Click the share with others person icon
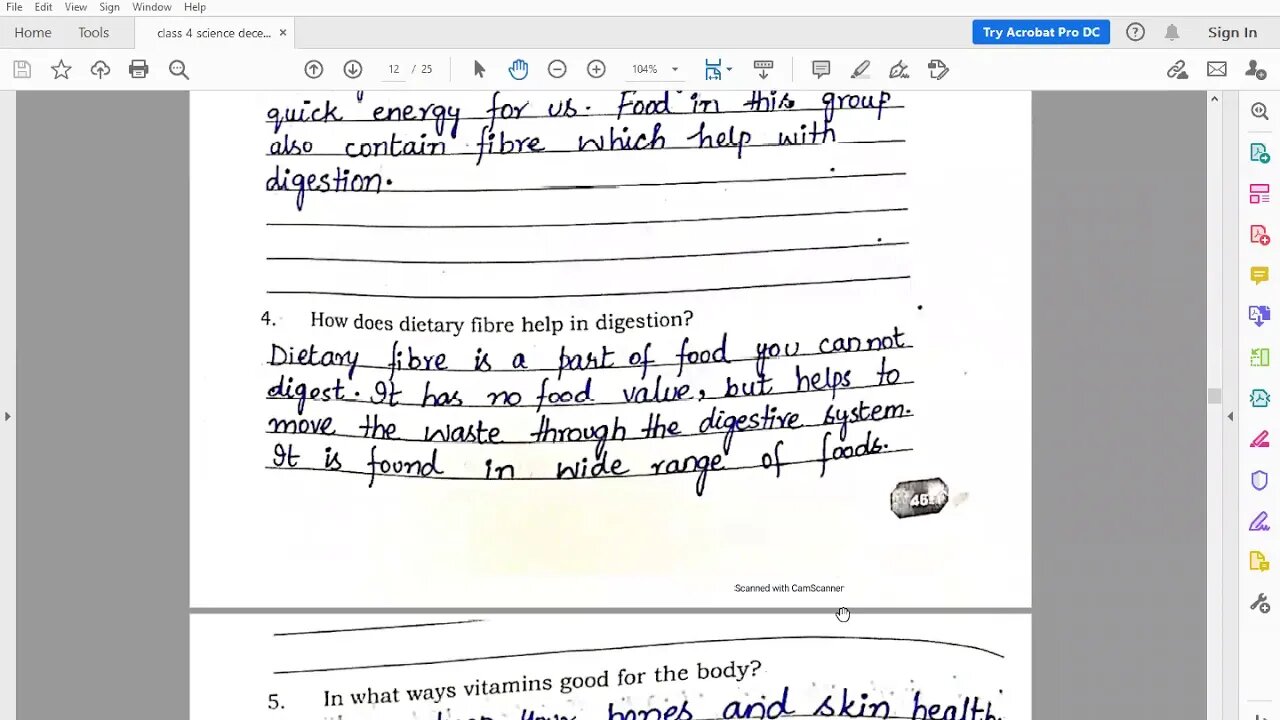Image resolution: width=1280 pixels, height=720 pixels. pyautogui.click(x=1256, y=69)
